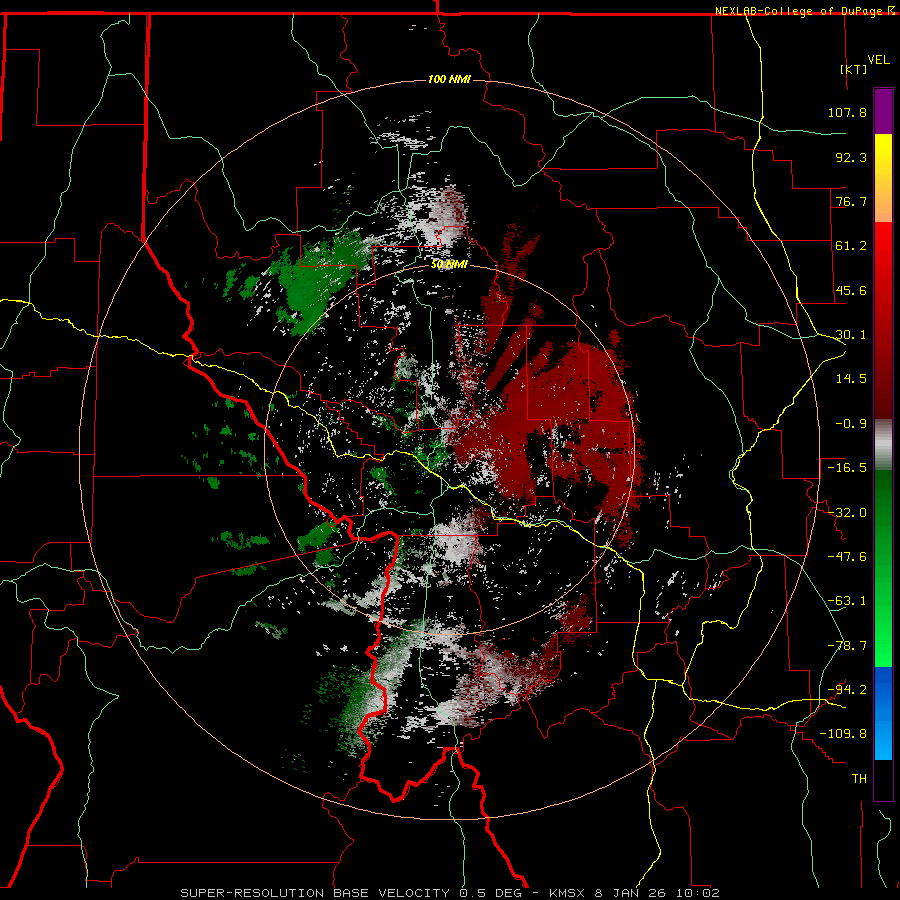
Task: Select the -47.6 legend value
Action: pos(847,557)
